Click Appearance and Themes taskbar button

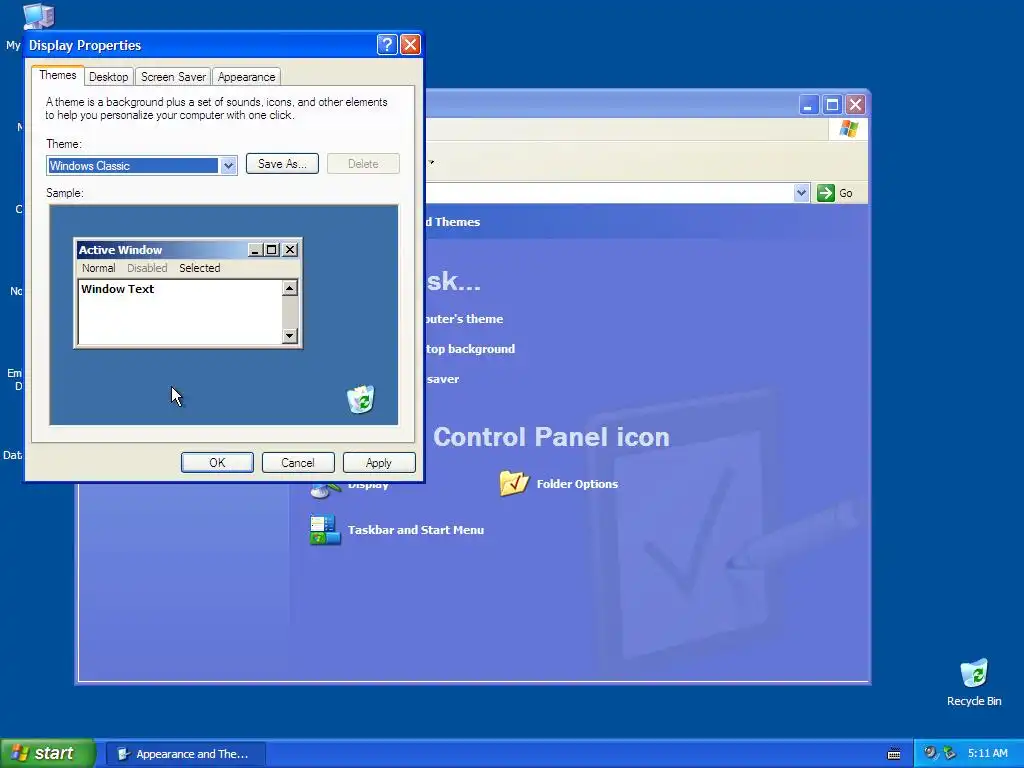coord(185,754)
